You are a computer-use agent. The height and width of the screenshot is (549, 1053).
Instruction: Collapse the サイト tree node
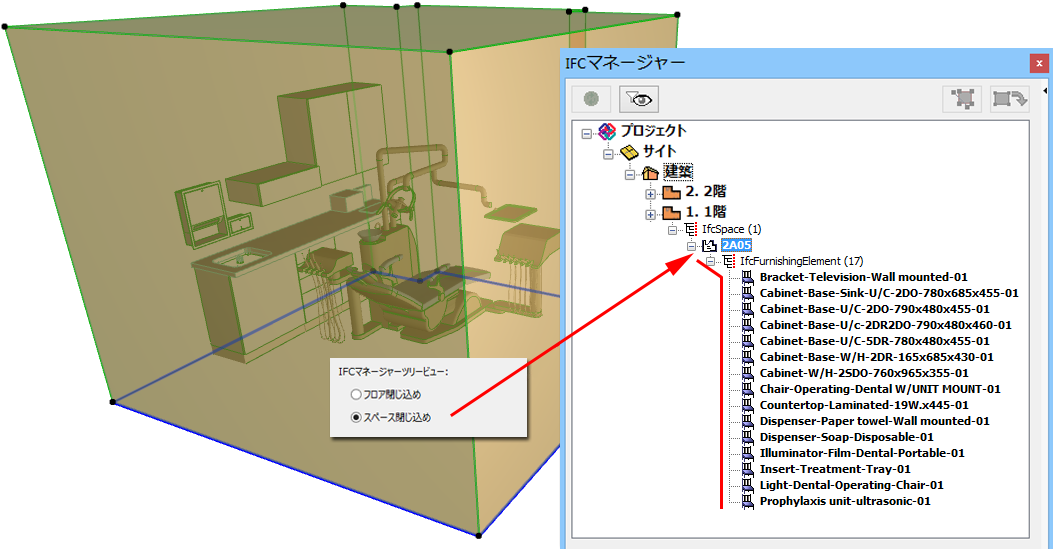(x=608, y=154)
